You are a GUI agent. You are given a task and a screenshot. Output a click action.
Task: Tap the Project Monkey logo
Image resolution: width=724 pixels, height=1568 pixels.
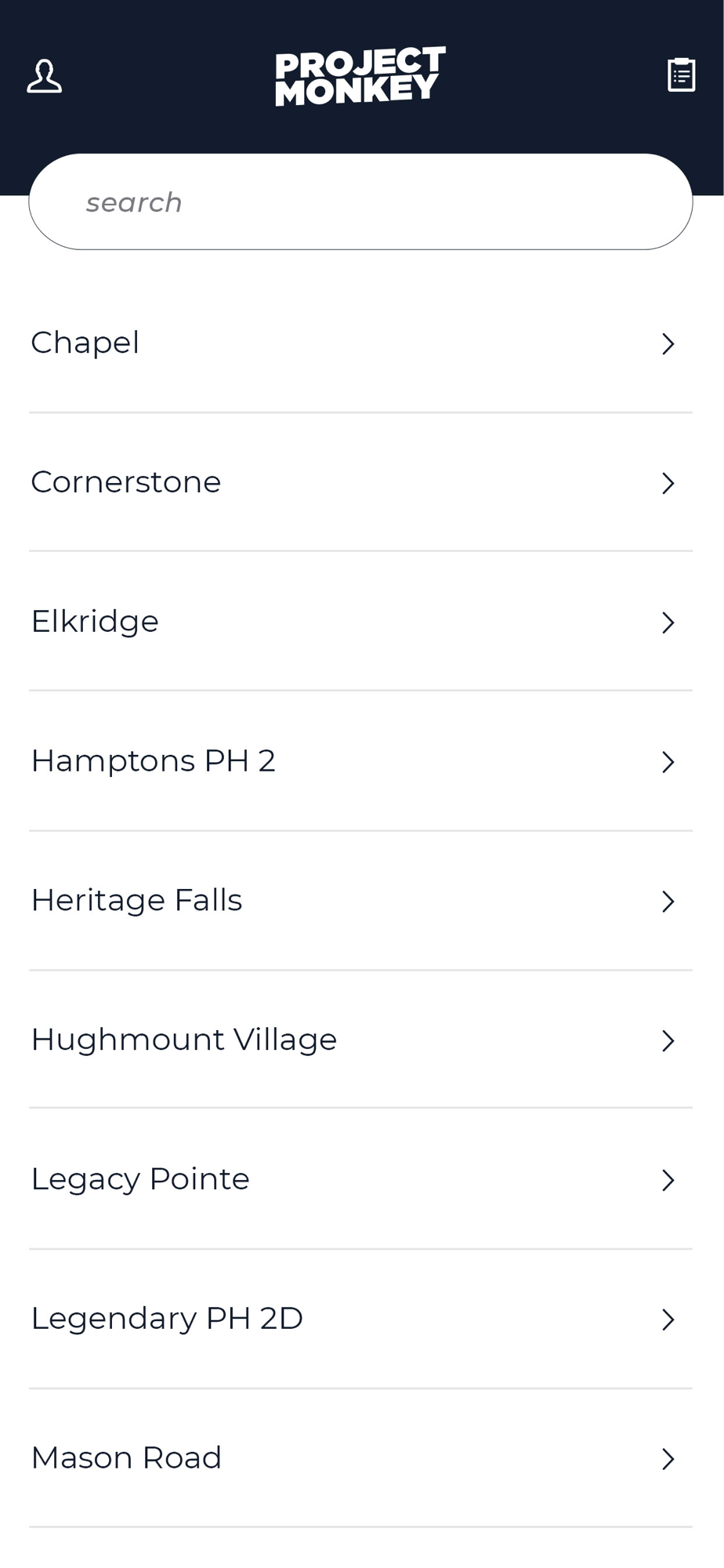point(360,76)
